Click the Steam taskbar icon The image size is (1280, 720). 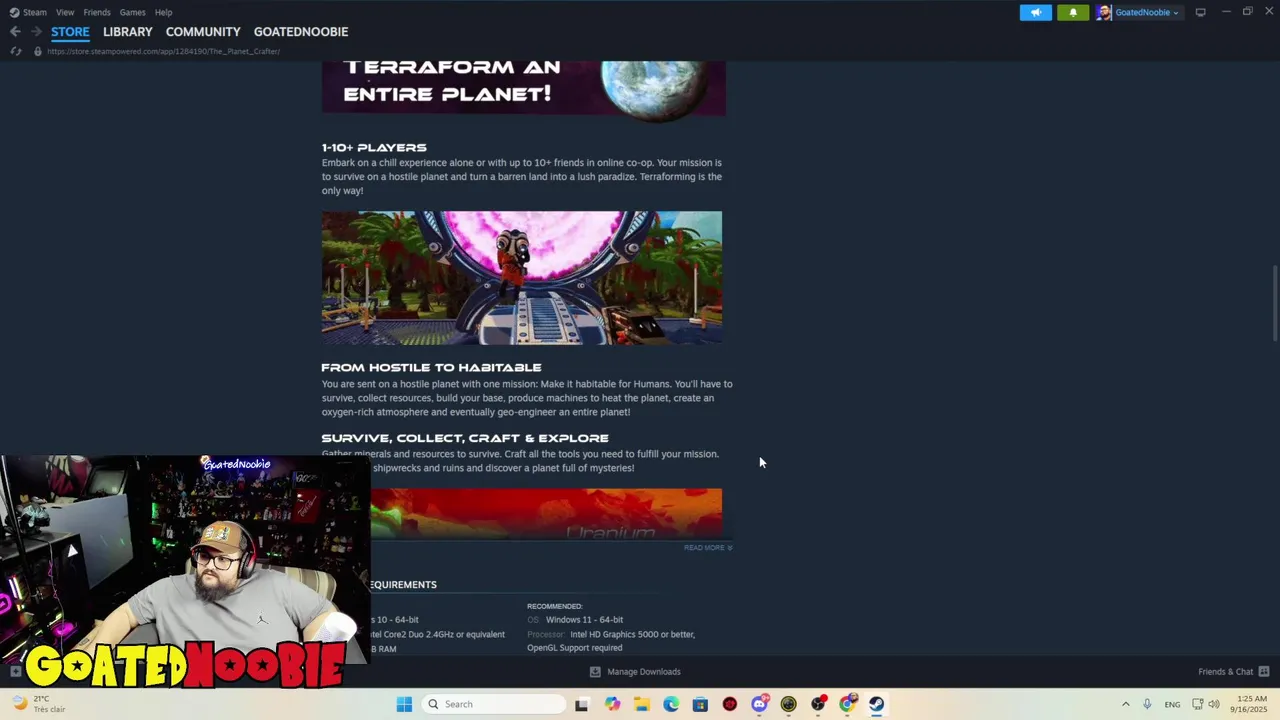[x=877, y=704]
